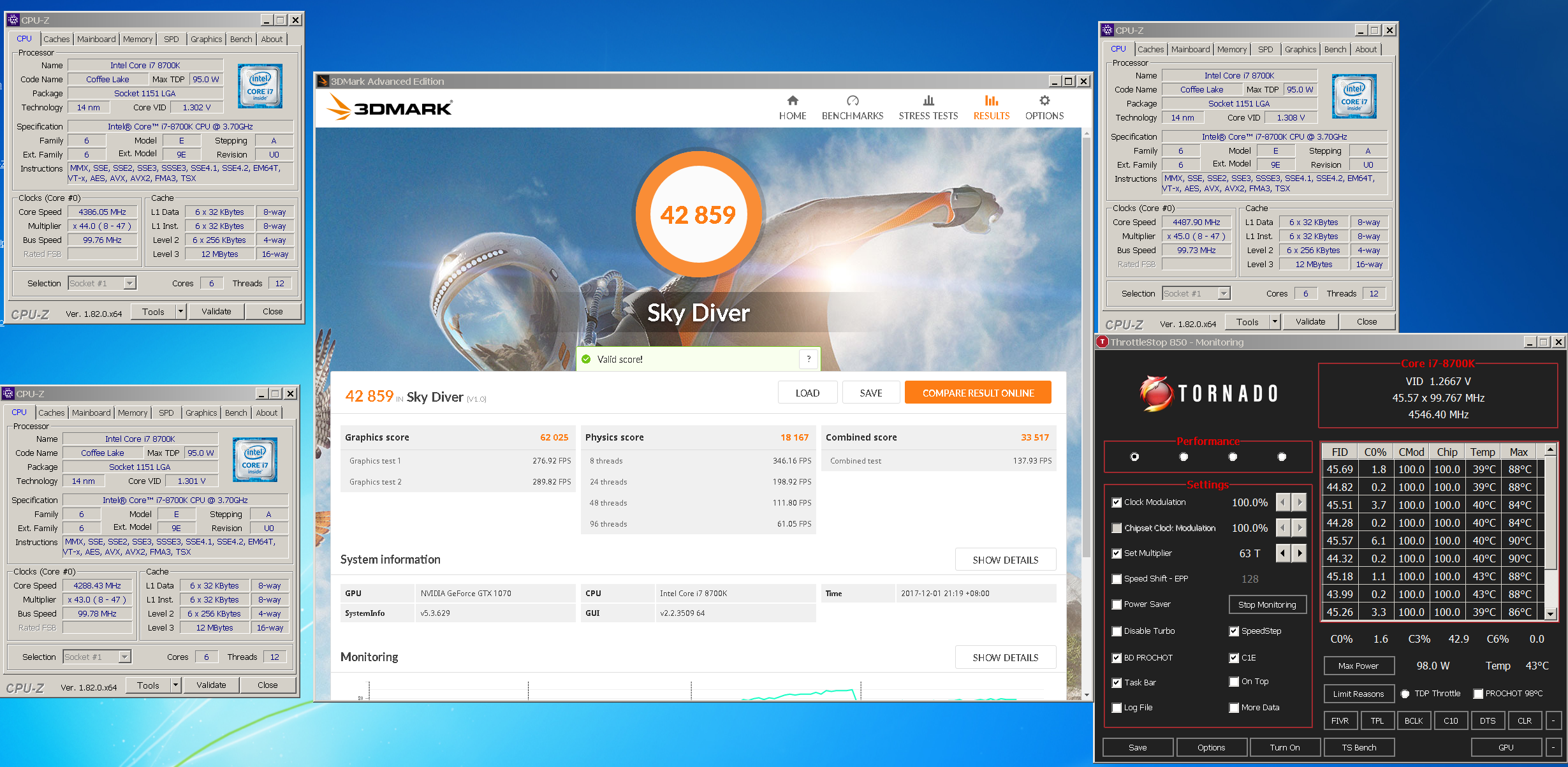Click Intel Core i7 badge in right CPU-Z
This screenshot has height=767, width=1568.
point(1354,96)
